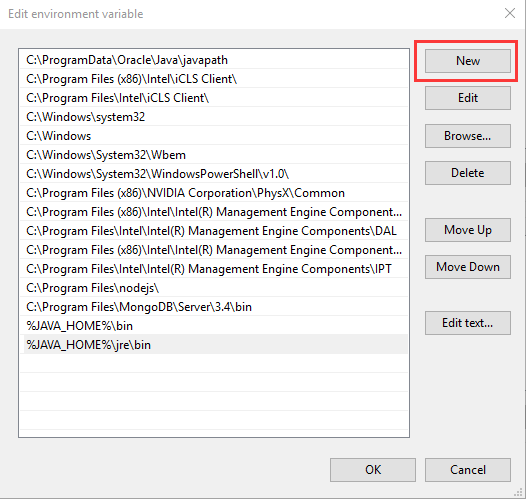
Task: Open the Edit text... view
Action: click(468, 323)
